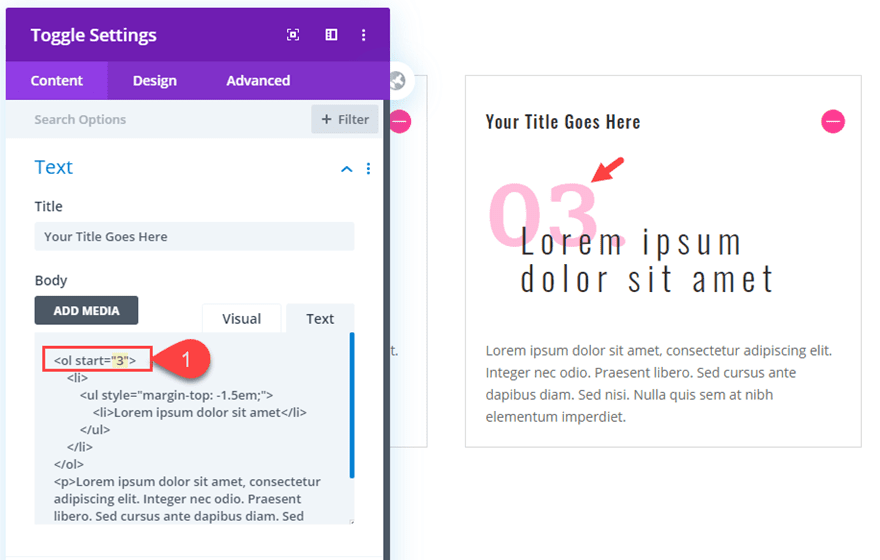Open the Text section three-dot options menu
This screenshot has height=560, width=880.
(368, 168)
